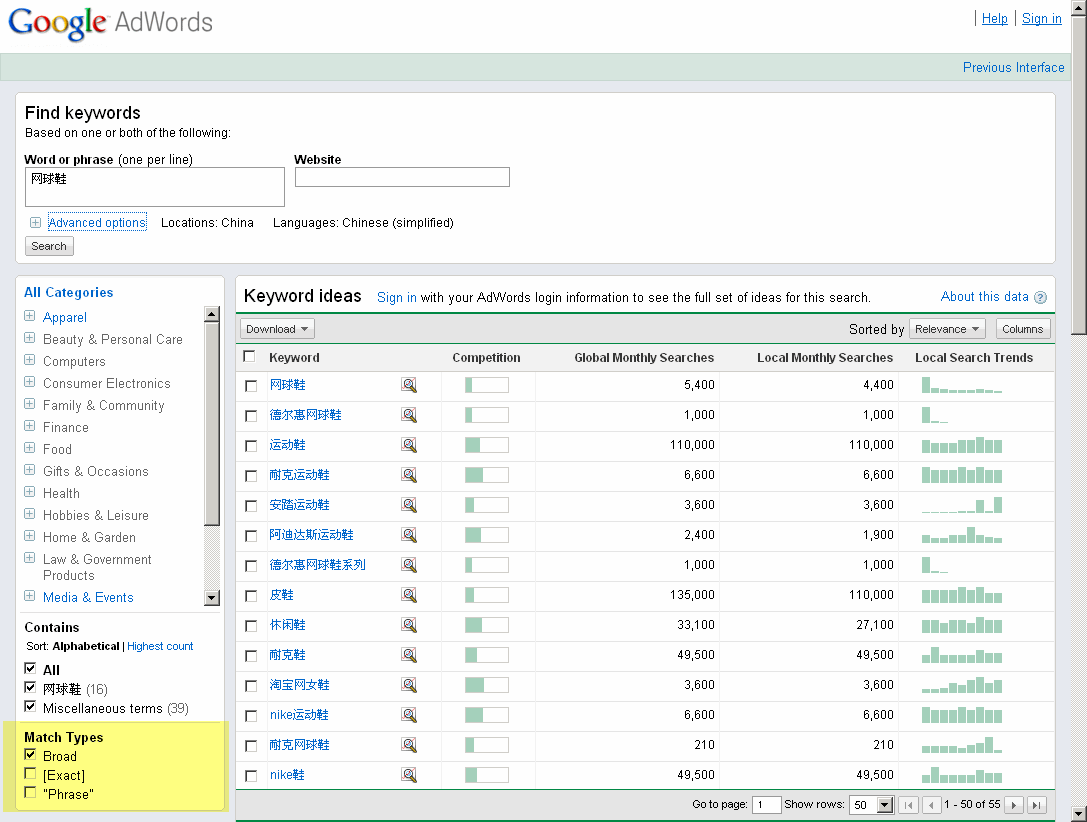
Task: Uncheck the All filter under Contains
Action: pos(30,669)
